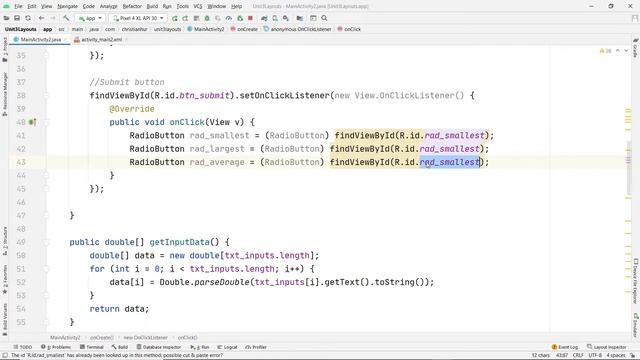Open the Build Variants side panel
Image resolution: width=640 pixels, height=360 pixels.
pos(4,319)
